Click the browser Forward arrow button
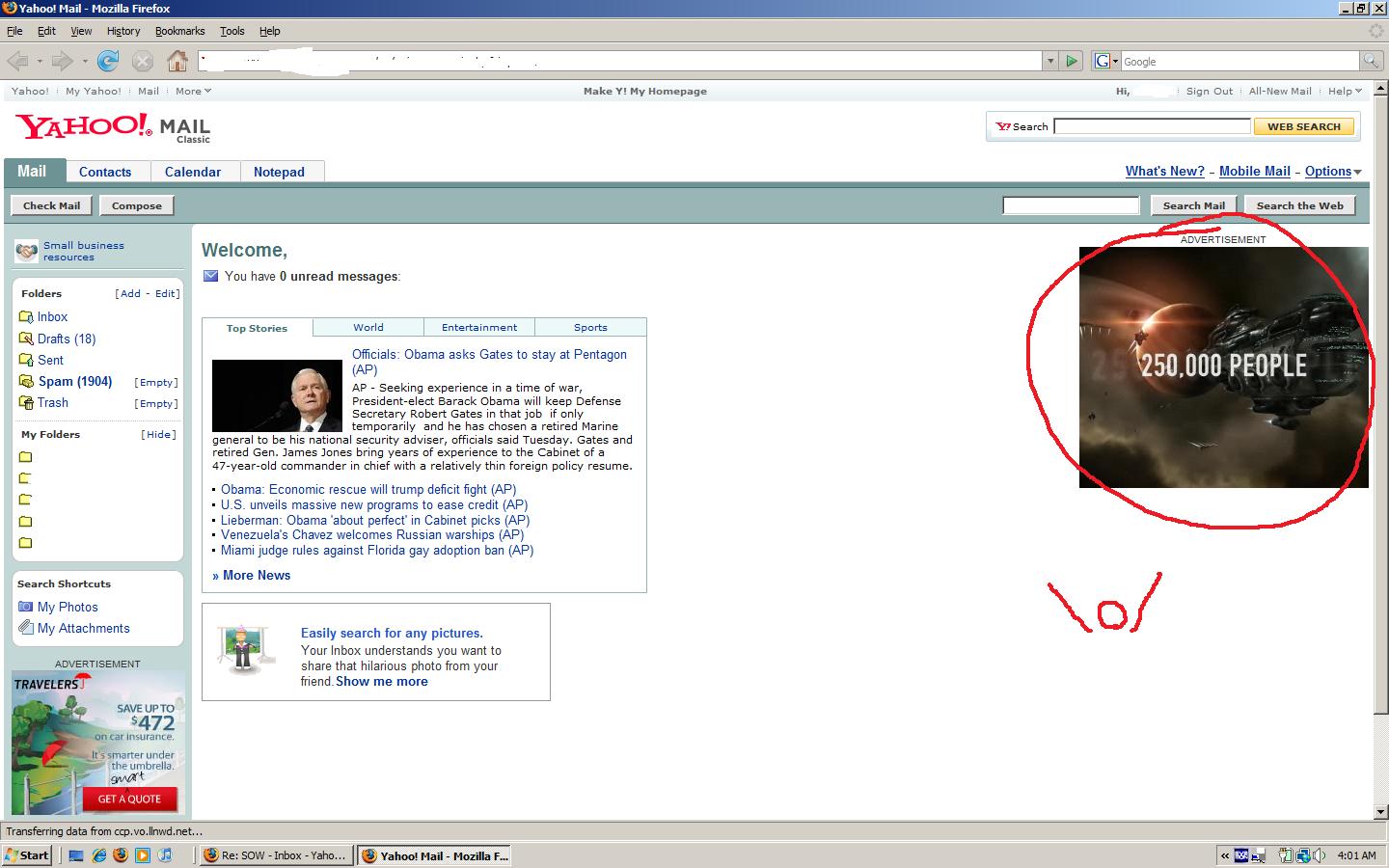This screenshot has width=1389, height=868. (63, 61)
